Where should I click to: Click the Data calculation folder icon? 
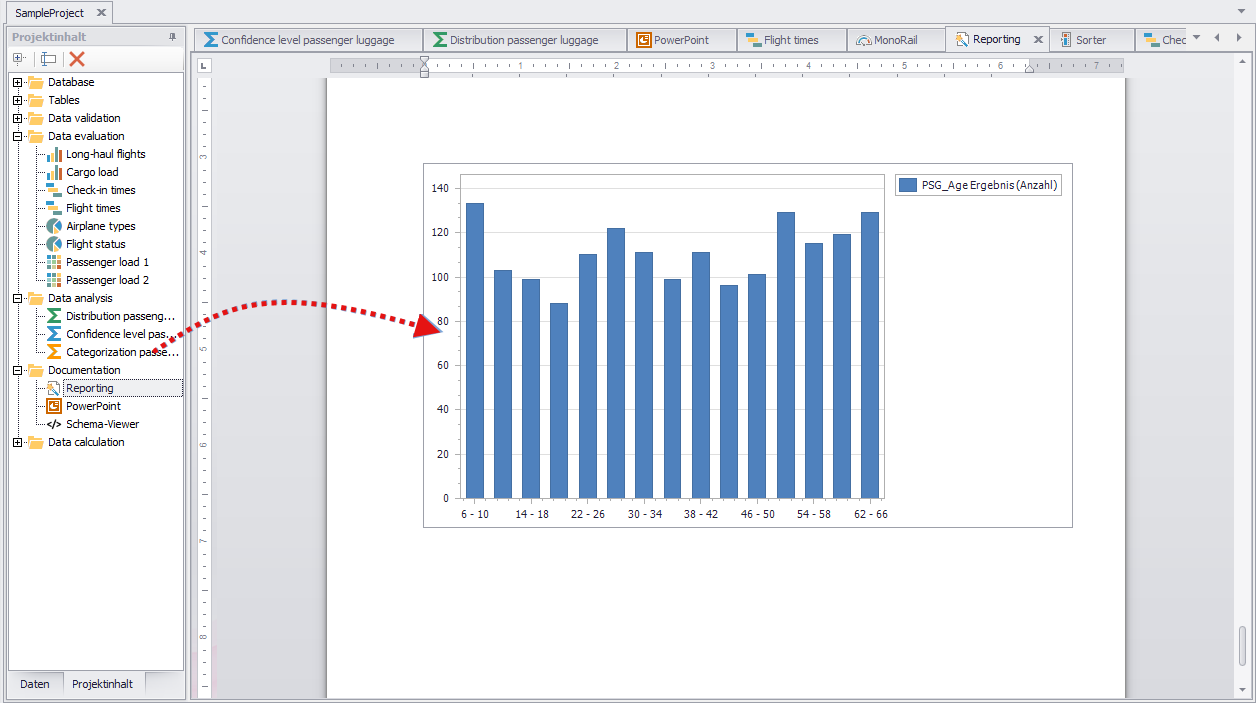pos(36,442)
